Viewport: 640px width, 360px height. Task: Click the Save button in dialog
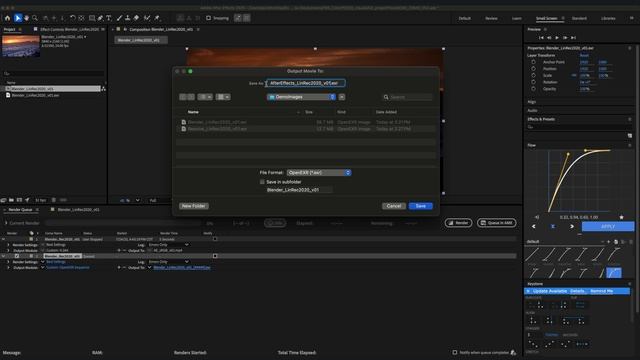[420, 206]
